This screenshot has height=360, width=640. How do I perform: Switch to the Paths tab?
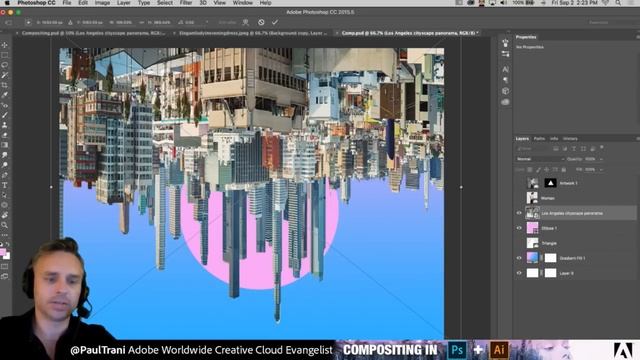click(x=539, y=139)
